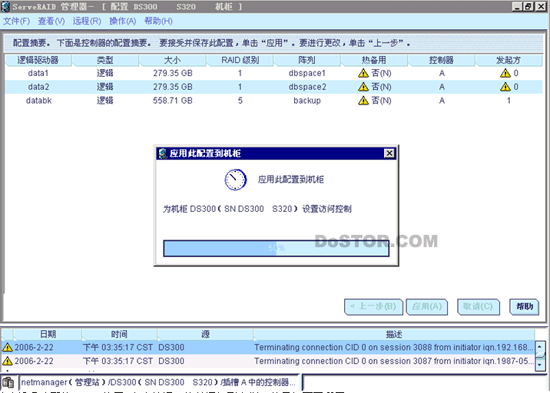Click the warning icon in databk hot spare cell
Image resolution: width=550 pixels, height=393 pixels.
click(363, 100)
